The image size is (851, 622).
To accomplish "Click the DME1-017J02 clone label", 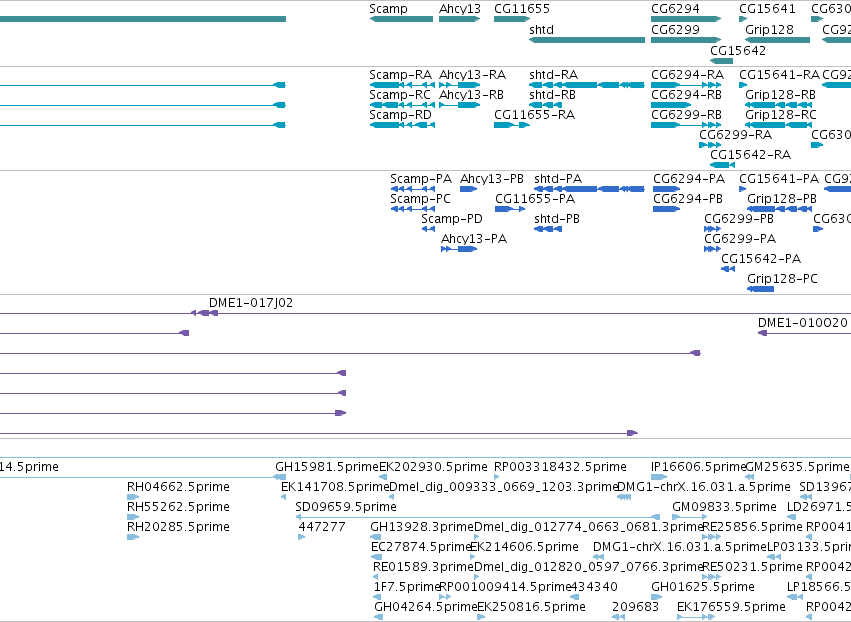I will (251, 302).
